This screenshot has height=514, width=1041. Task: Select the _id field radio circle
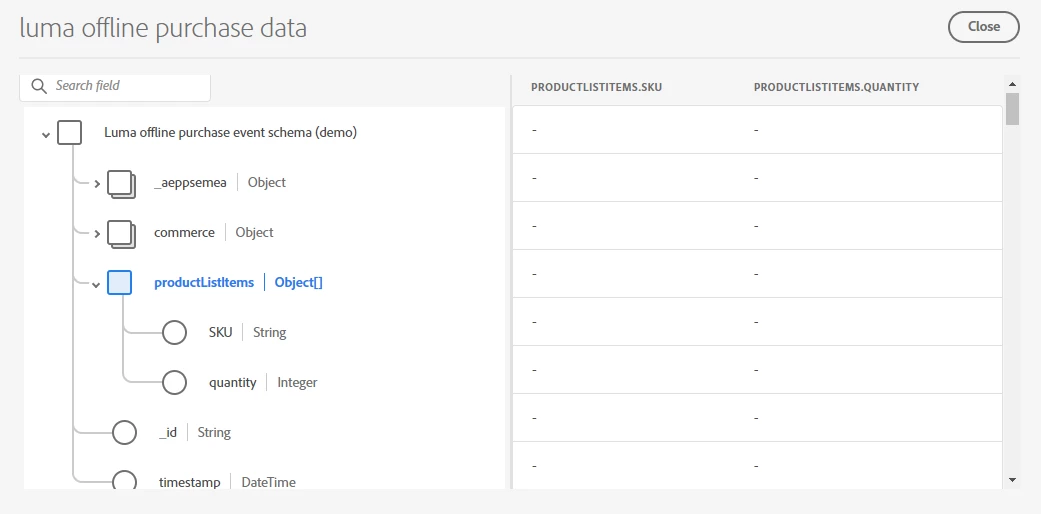tap(124, 432)
